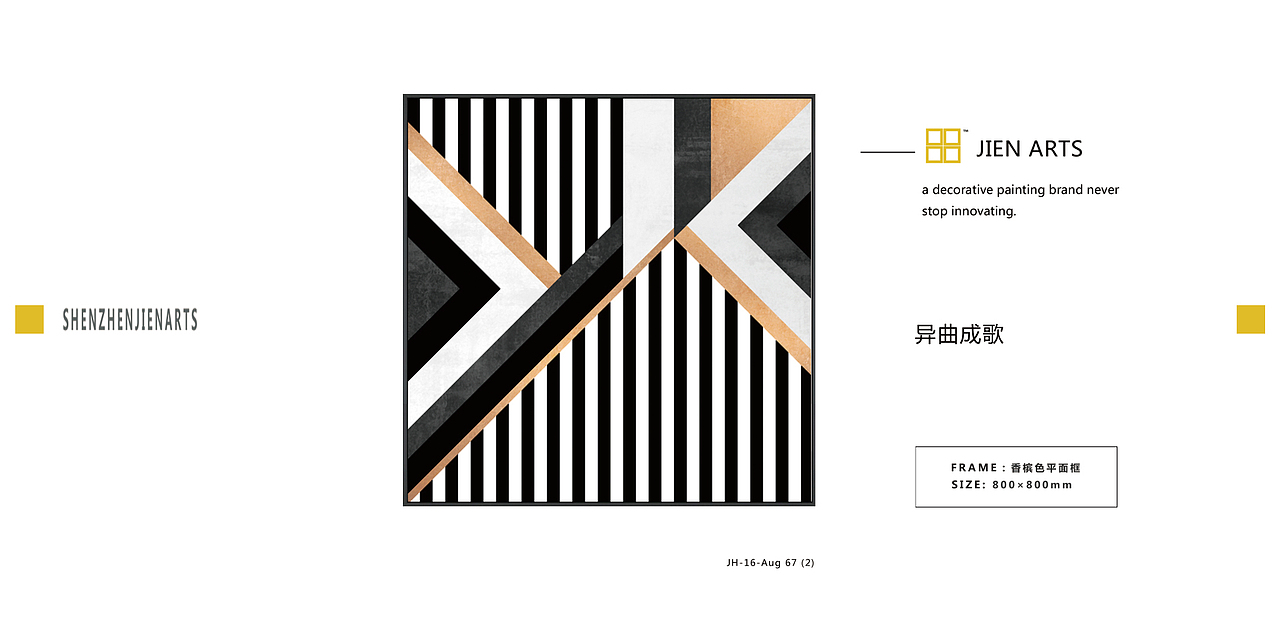Image resolution: width=1280 pixels, height=640 pixels.
Task: Click the JIEN ARTS brand name
Action: point(1029,149)
